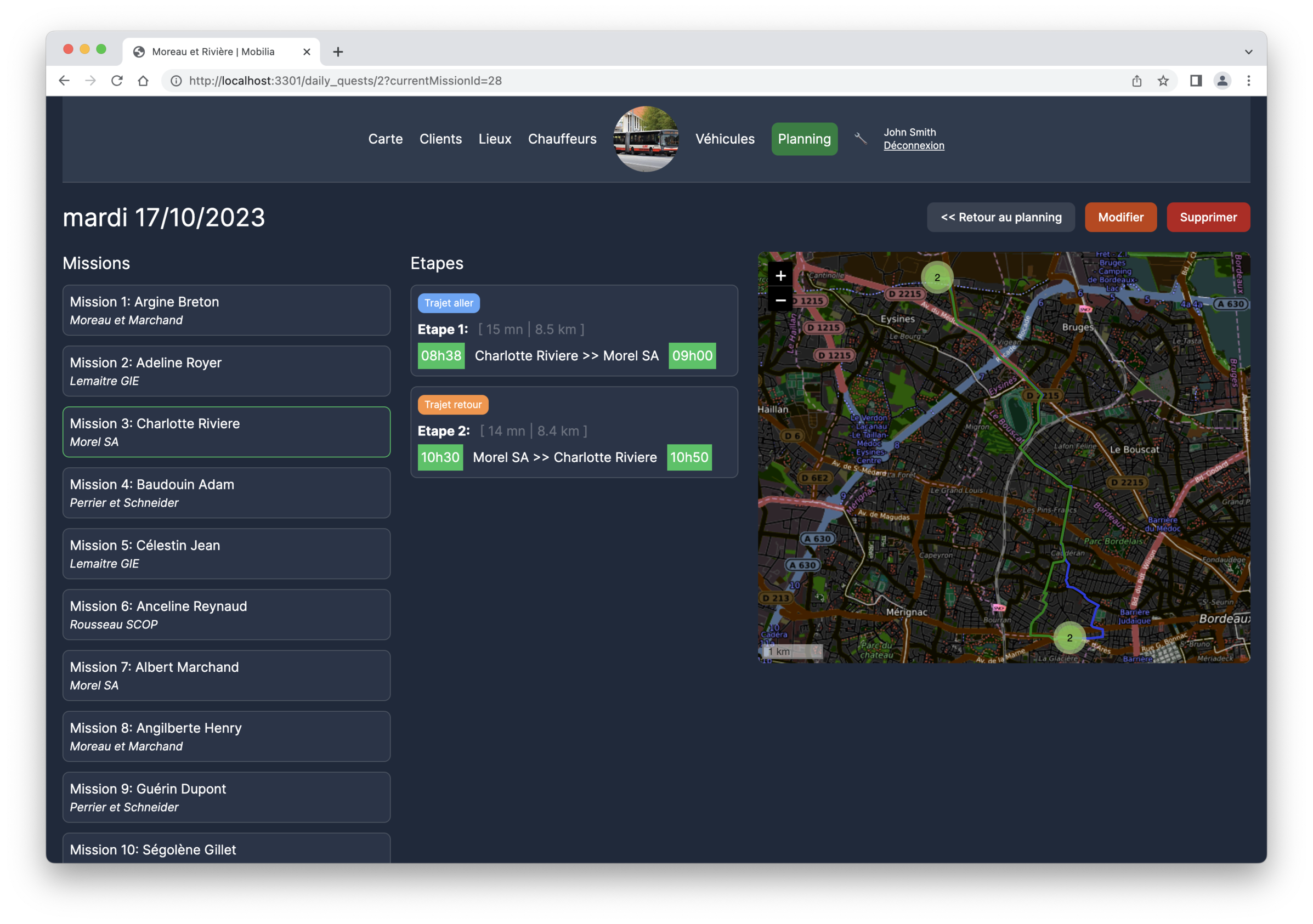Select Mission 3: Charlotte Riviere
The width and height of the screenshot is (1313, 924).
pyautogui.click(x=227, y=432)
